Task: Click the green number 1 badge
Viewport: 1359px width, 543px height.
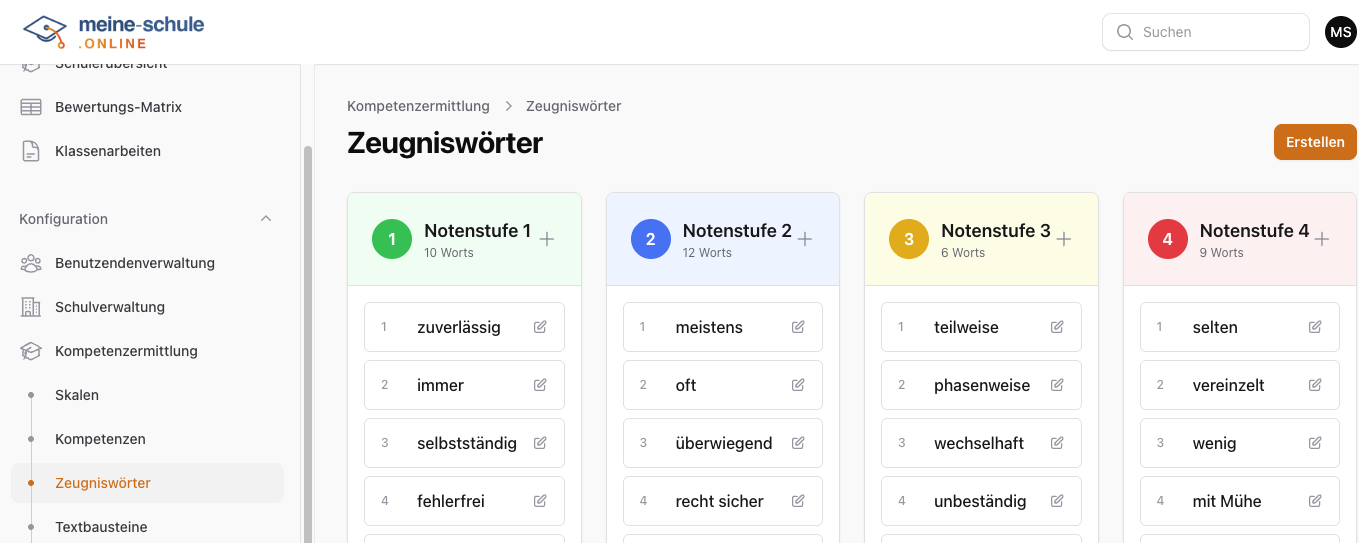Action: pos(392,239)
